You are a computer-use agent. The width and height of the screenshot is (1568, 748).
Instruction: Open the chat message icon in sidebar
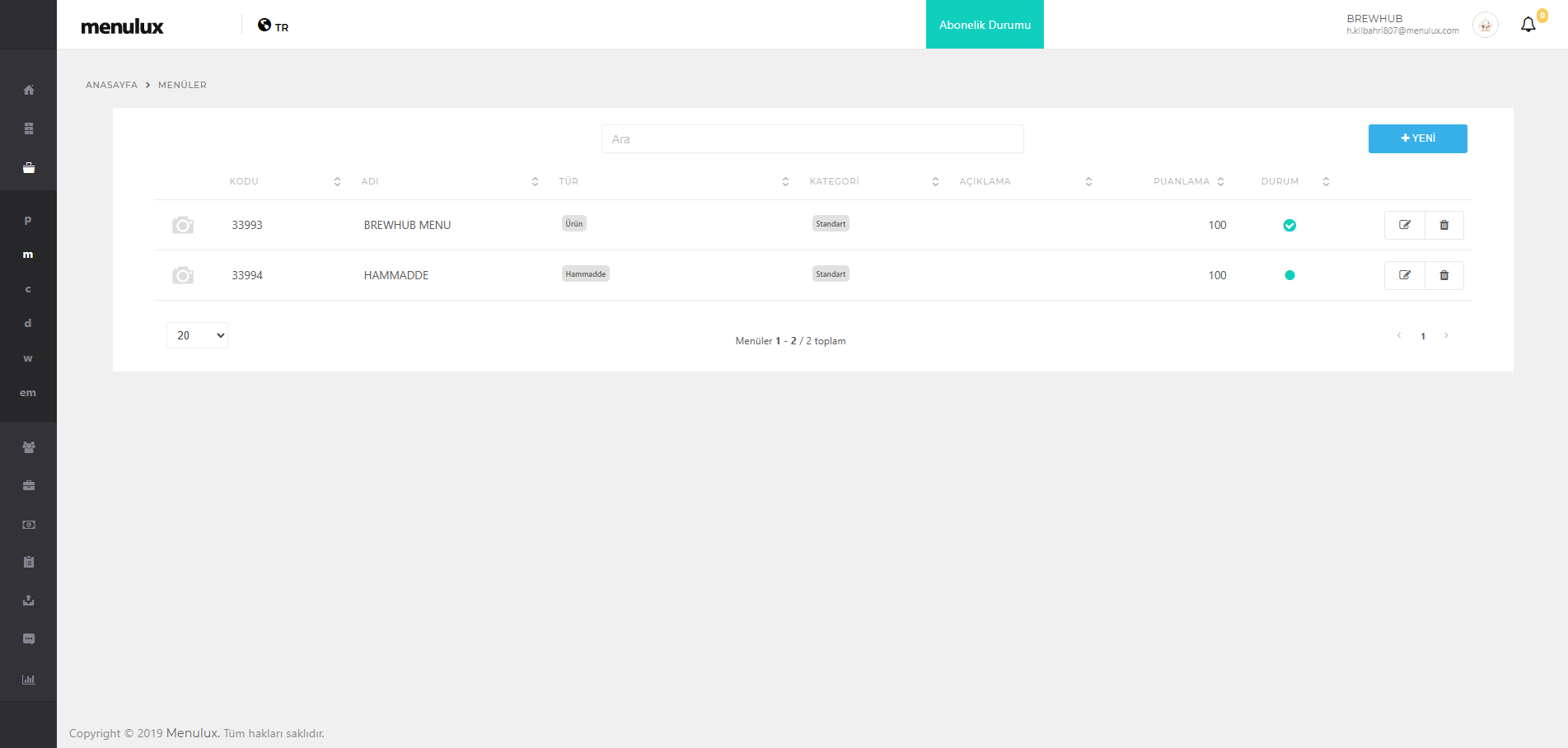[x=29, y=639]
